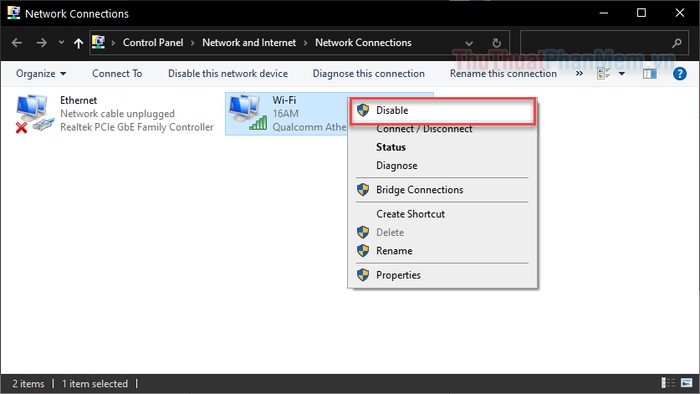This screenshot has width=700, height=394.
Task: Click Disable this network device button
Action: coord(228,74)
